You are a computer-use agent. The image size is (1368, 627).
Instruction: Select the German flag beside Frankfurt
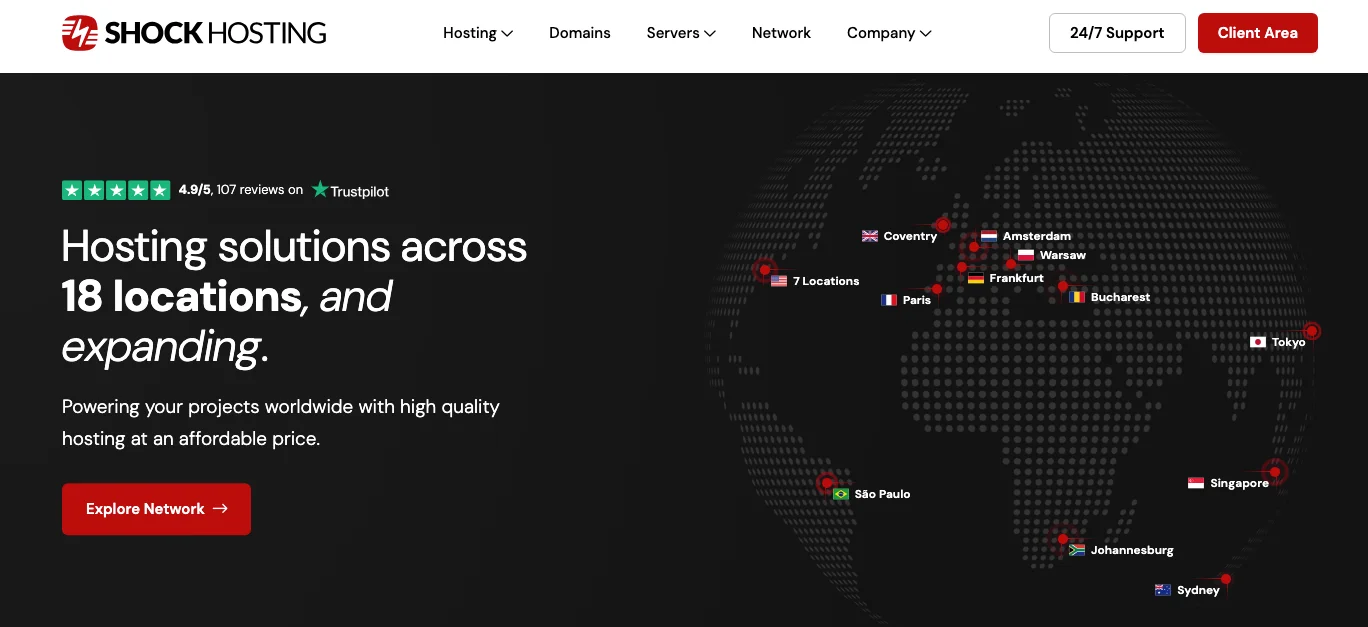(x=976, y=278)
